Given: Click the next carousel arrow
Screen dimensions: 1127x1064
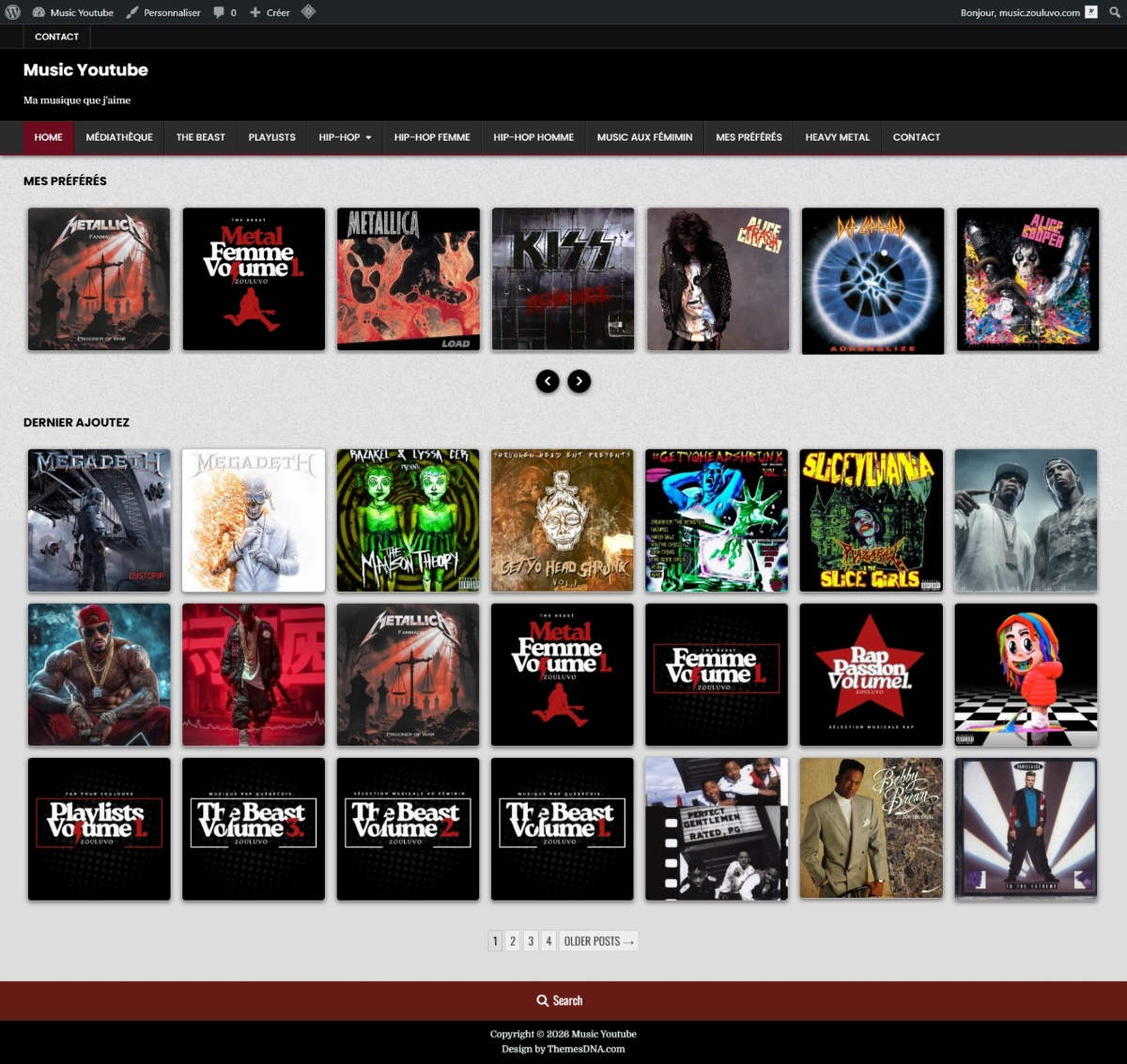Looking at the screenshot, I should [x=579, y=380].
